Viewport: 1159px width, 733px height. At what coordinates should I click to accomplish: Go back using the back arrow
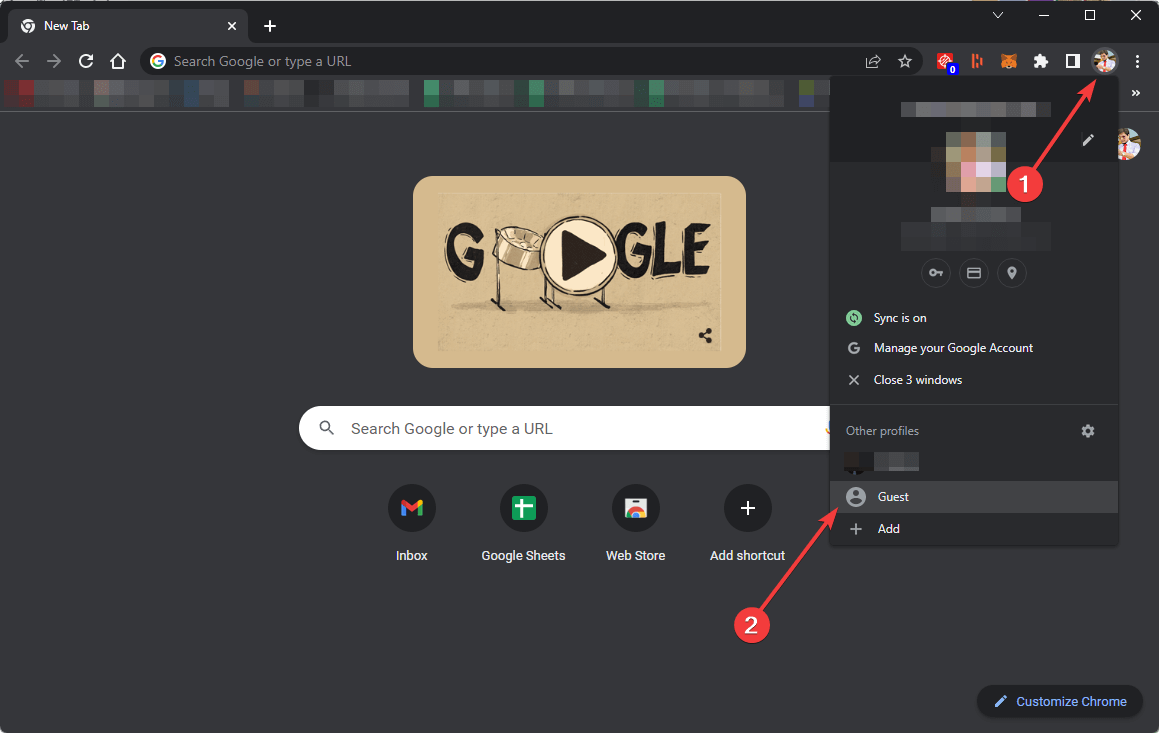22,61
